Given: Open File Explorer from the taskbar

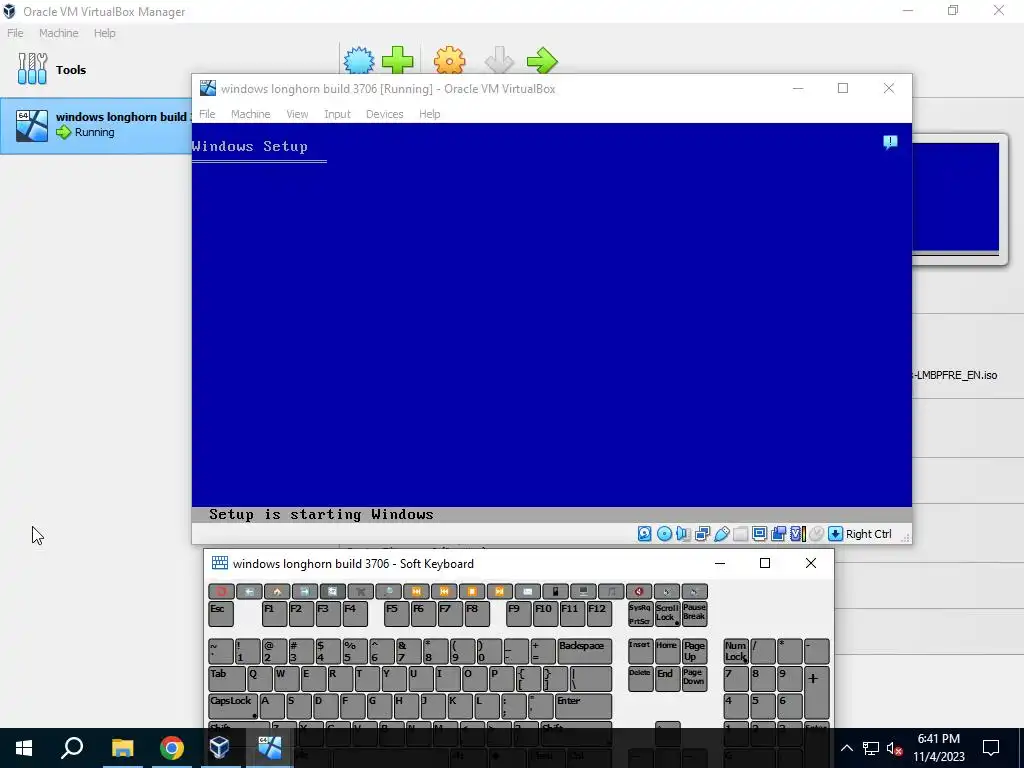Looking at the screenshot, I should coord(122,748).
